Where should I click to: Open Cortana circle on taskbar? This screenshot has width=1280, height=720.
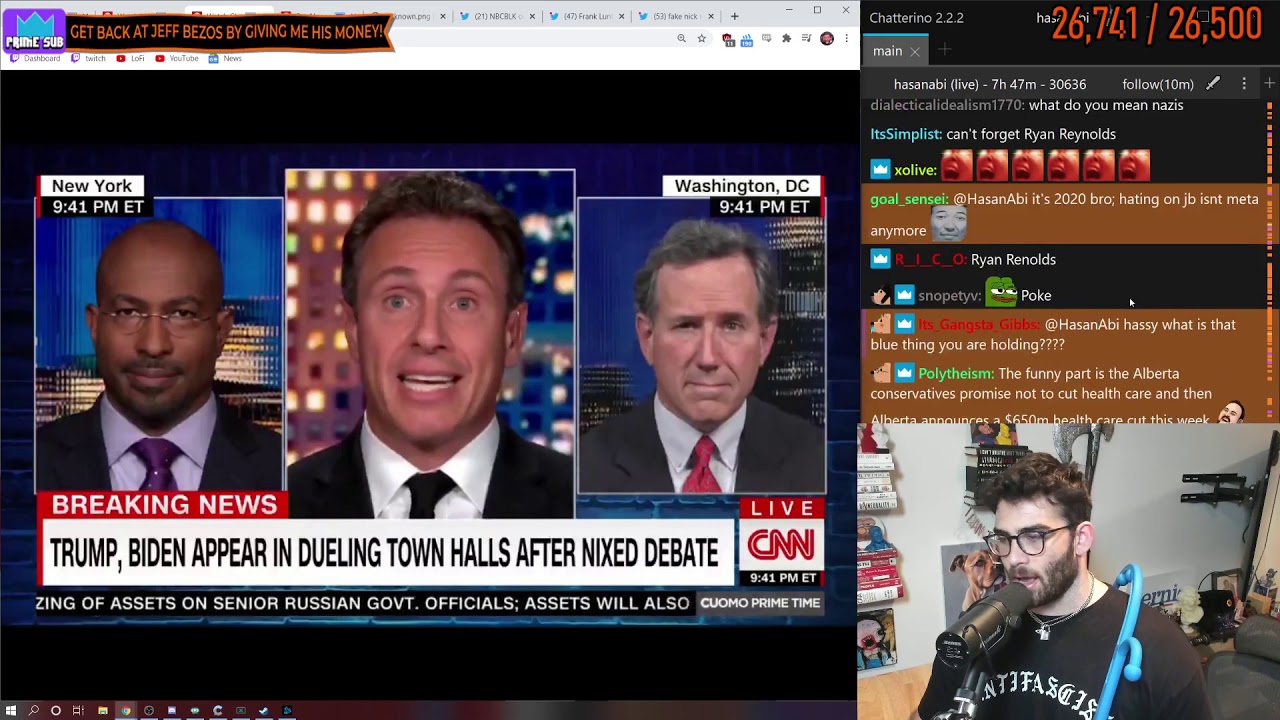(x=56, y=711)
